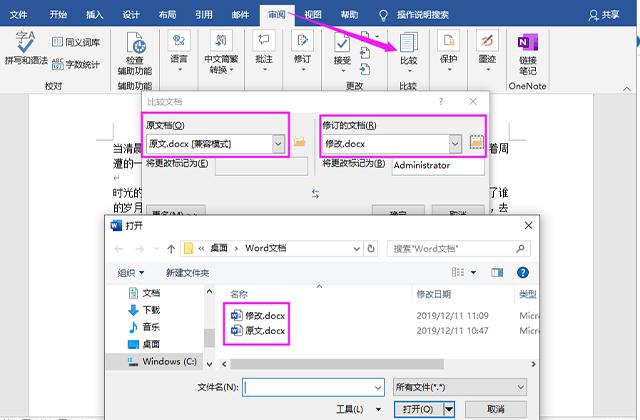The image size is (640, 420).
Task: Open the Protect (保护) menu
Action: (x=449, y=51)
